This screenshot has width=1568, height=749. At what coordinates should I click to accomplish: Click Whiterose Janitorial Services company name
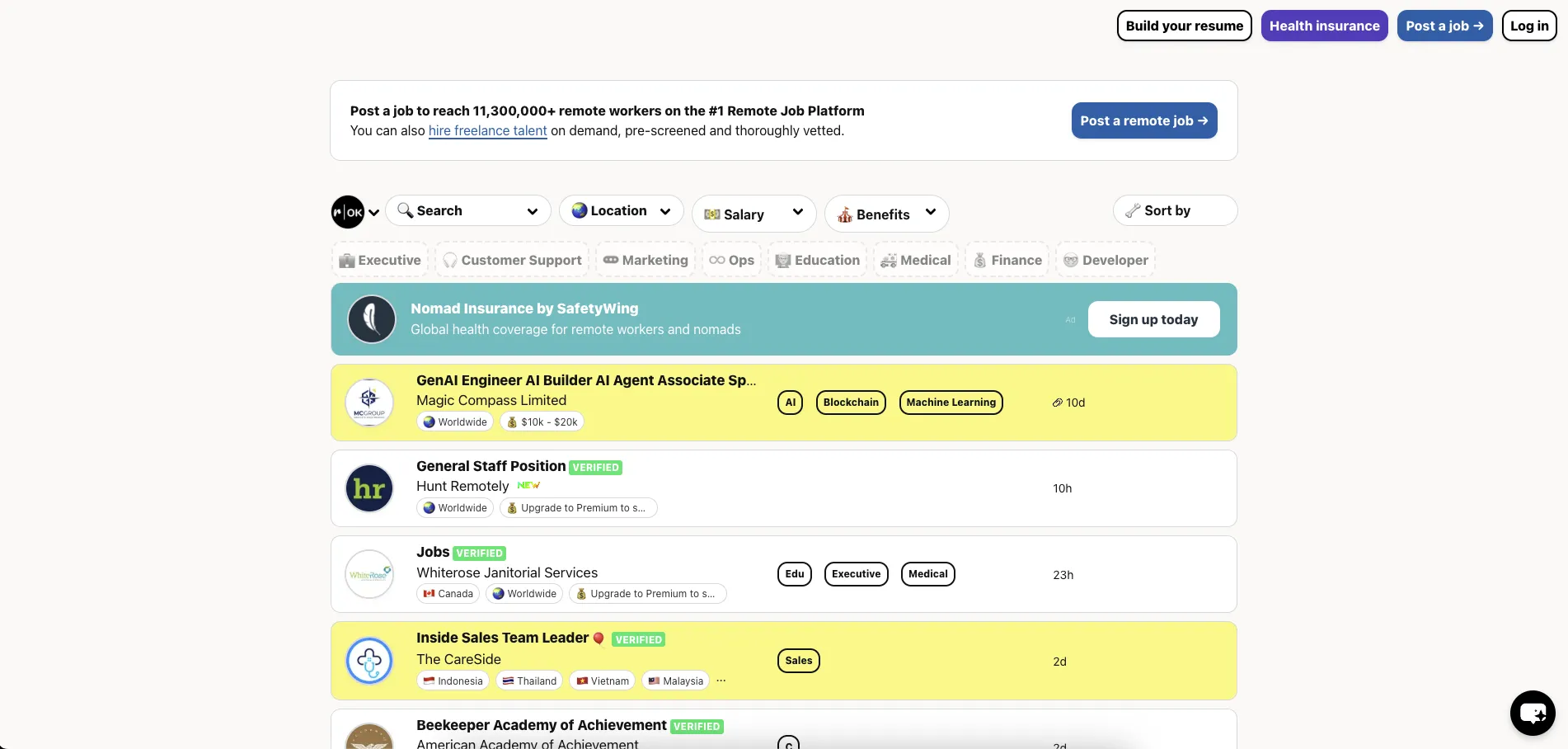[x=507, y=572]
